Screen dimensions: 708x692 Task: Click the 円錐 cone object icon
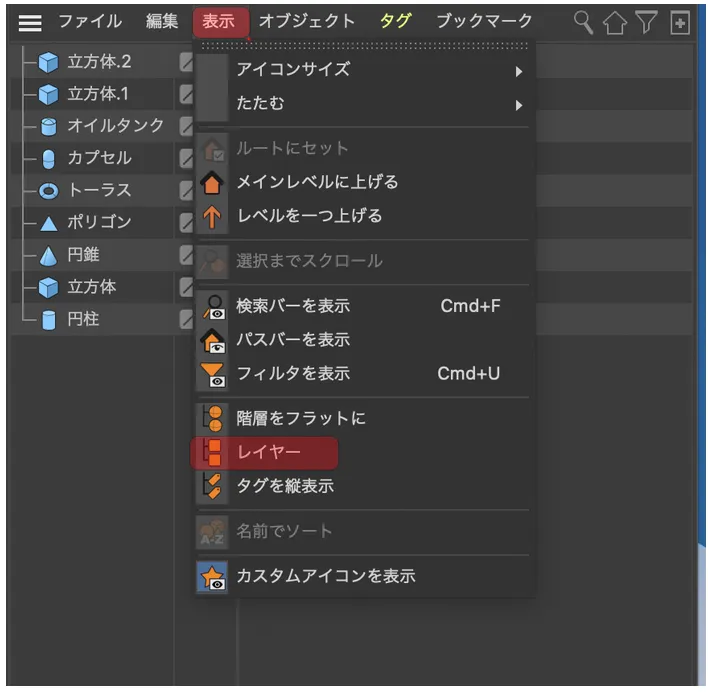(48, 255)
